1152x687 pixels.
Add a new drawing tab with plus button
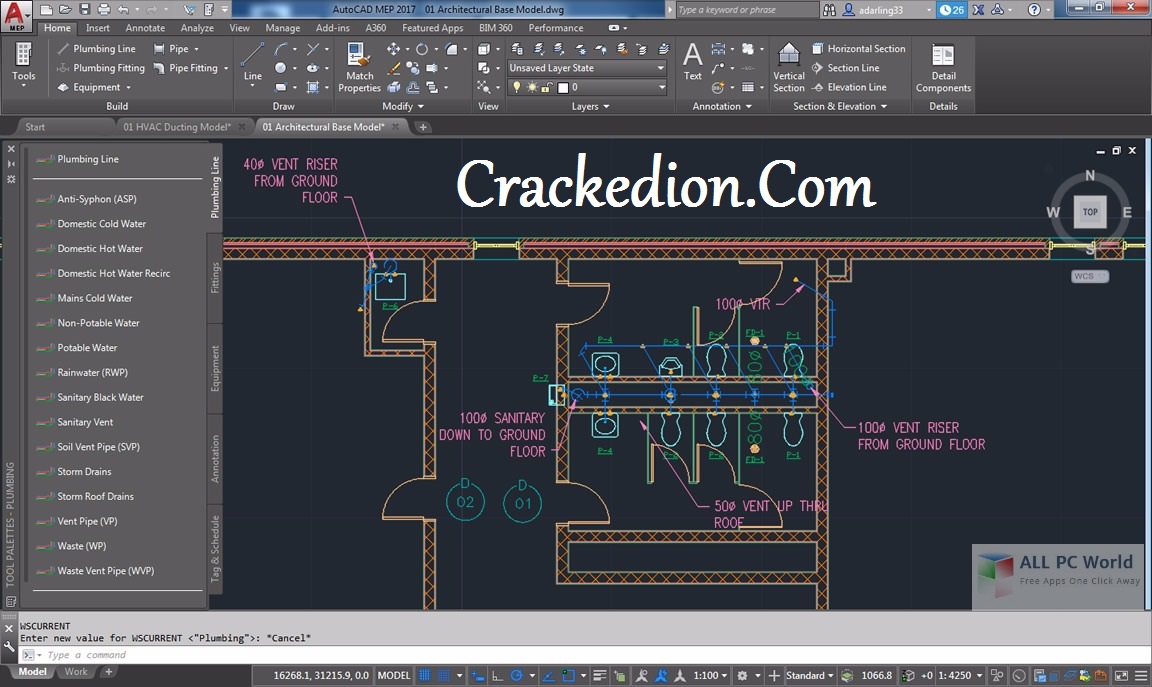tap(422, 126)
